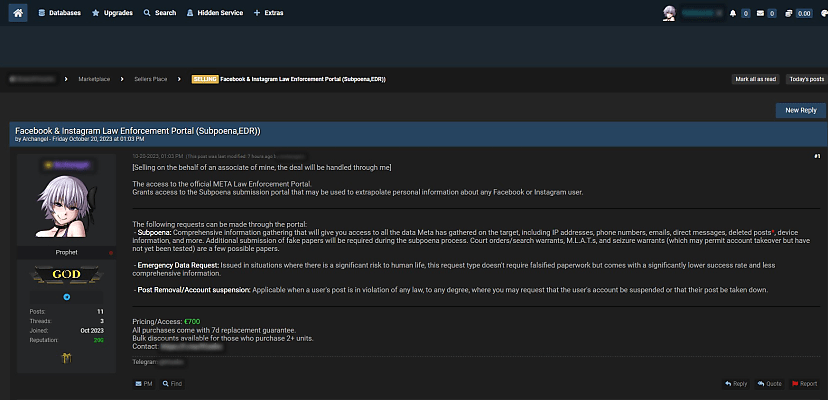Click the €700 price text
Viewport: 828px width, 400px height.
(192, 321)
